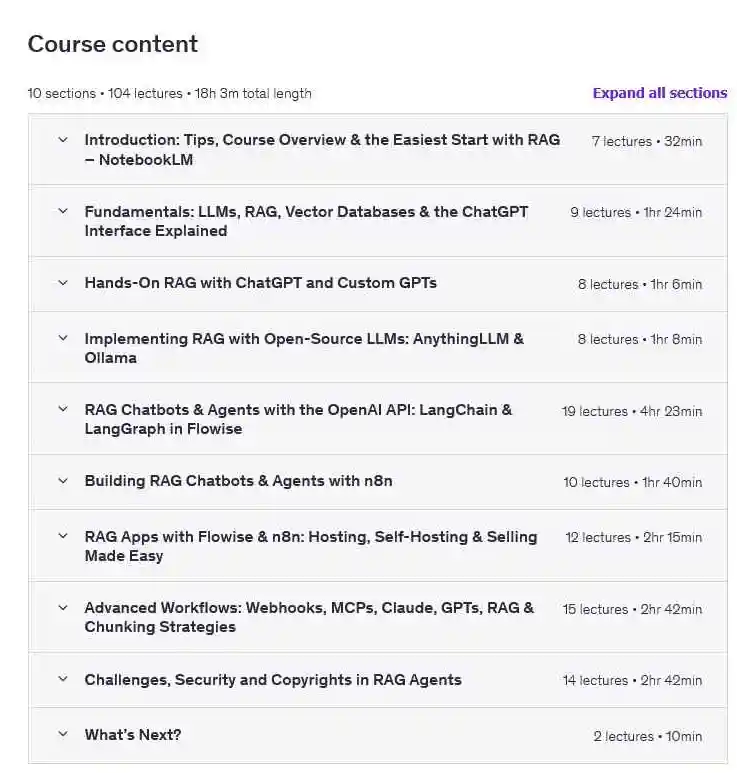Expand the Challenges, Security section chevron

[x=63, y=680]
